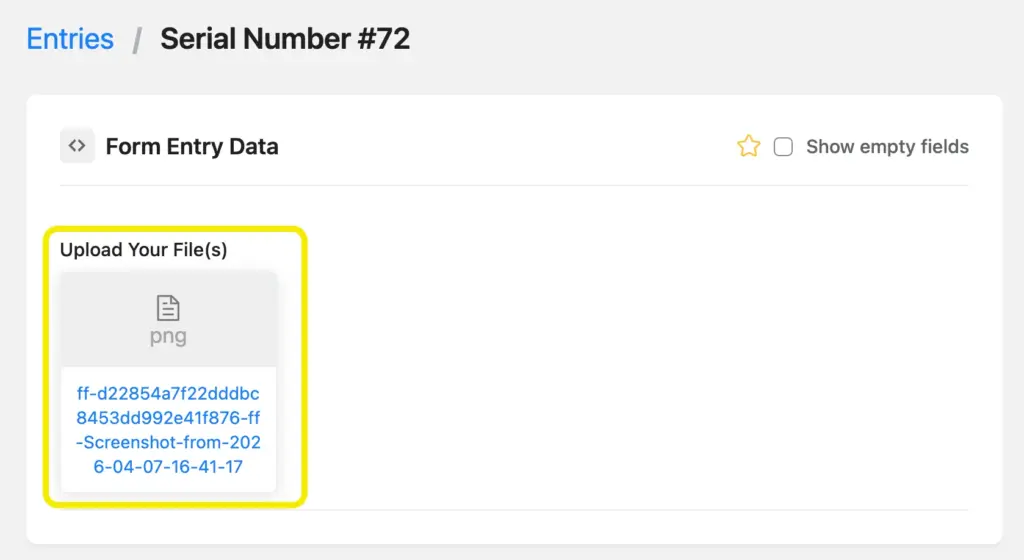Click the "8453dd992e41f876-ff" line of the filename
Screen dimensions: 1024x560
pyautogui.click(x=168, y=417)
